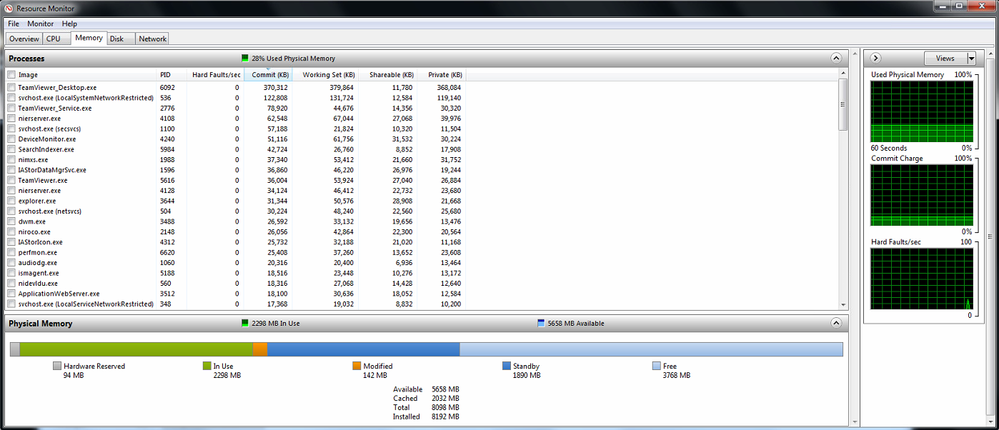Select the nimxs.exe process row

pyautogui.click(x=236, y=159)
